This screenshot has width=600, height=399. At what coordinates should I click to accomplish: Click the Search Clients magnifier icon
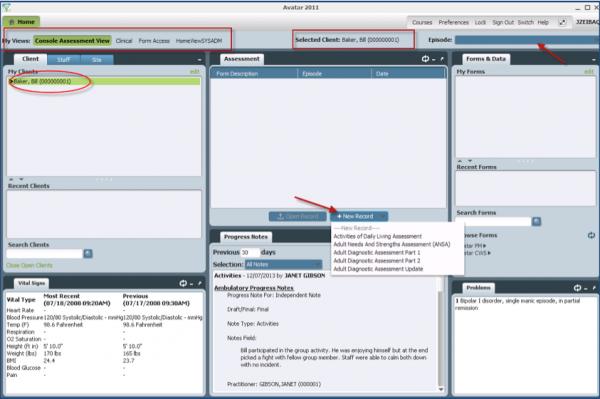(88, 254)
